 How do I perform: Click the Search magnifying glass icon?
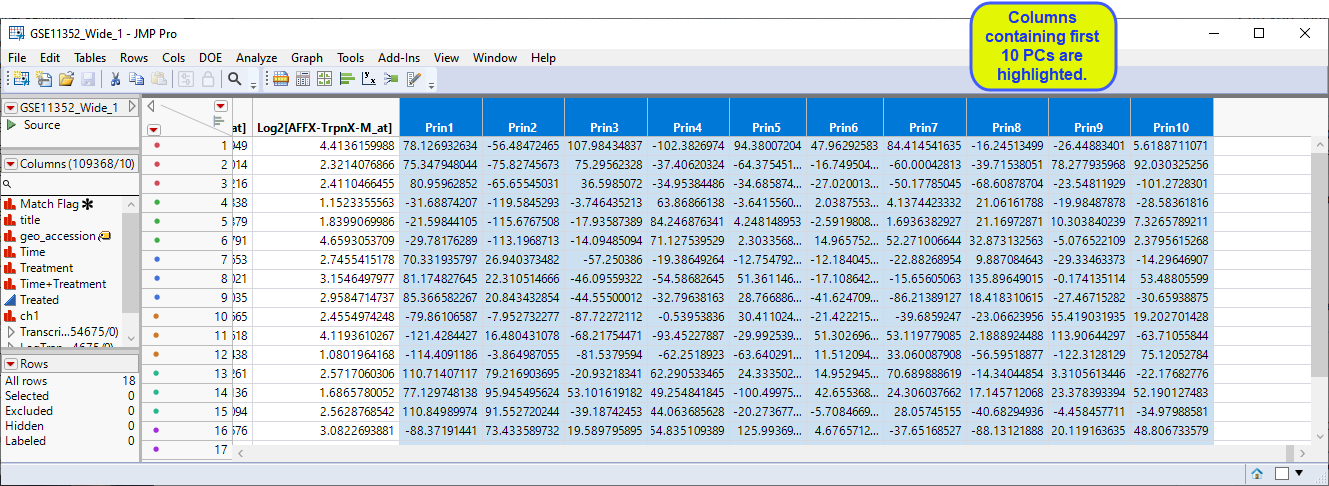[234, 79]
